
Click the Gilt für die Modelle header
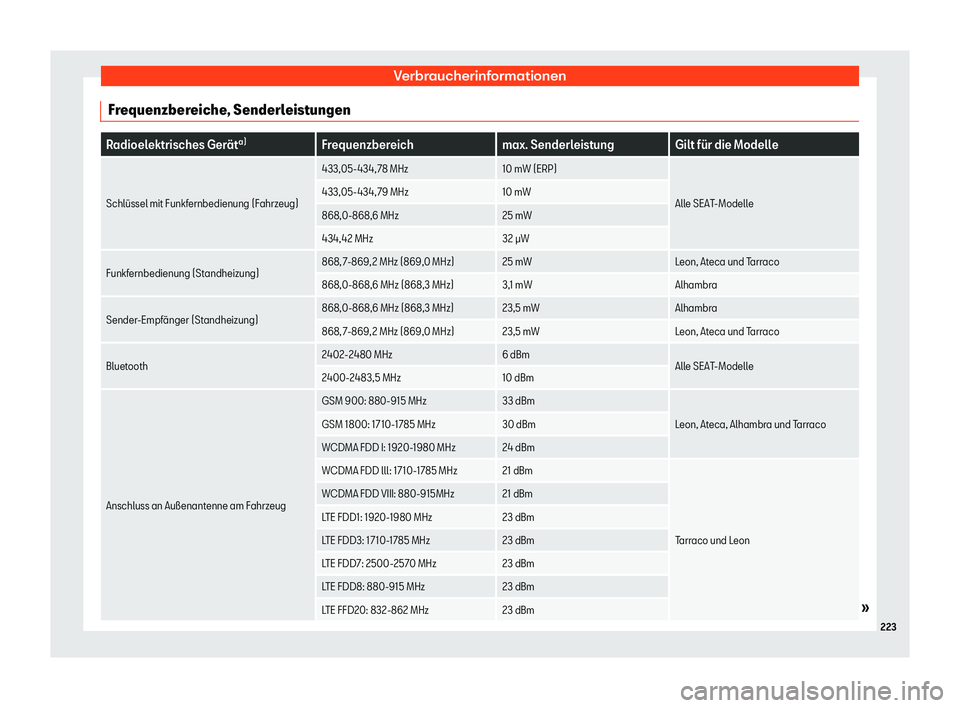(764, 145)
